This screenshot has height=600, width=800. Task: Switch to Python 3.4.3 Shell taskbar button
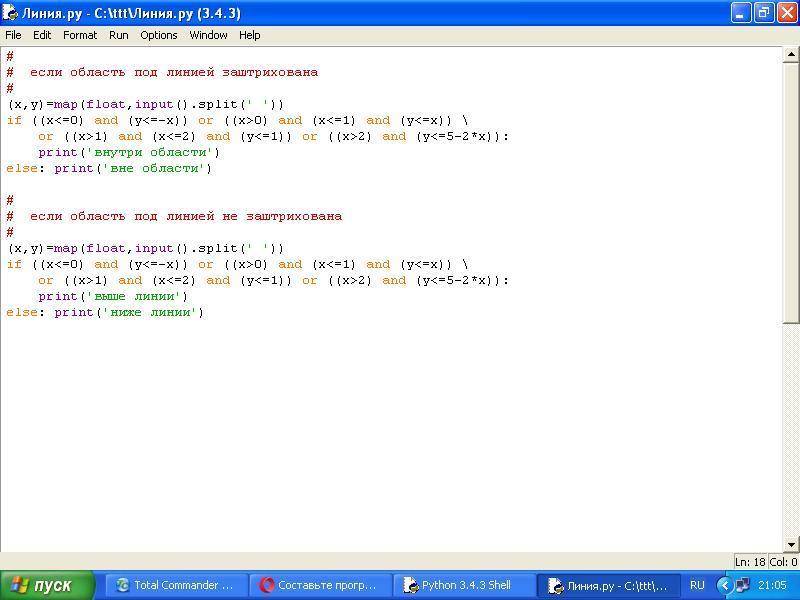[x=464, y=585]
